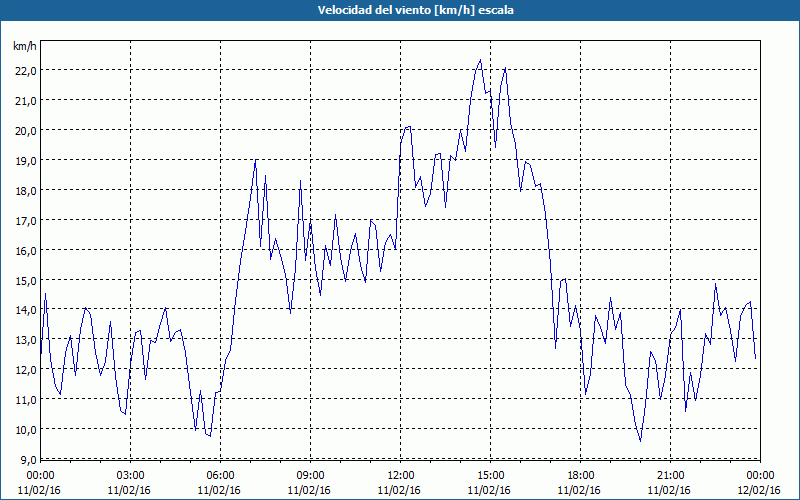Click the 13,0 y-axis label
800x500 pixels.
coord(26,340)
